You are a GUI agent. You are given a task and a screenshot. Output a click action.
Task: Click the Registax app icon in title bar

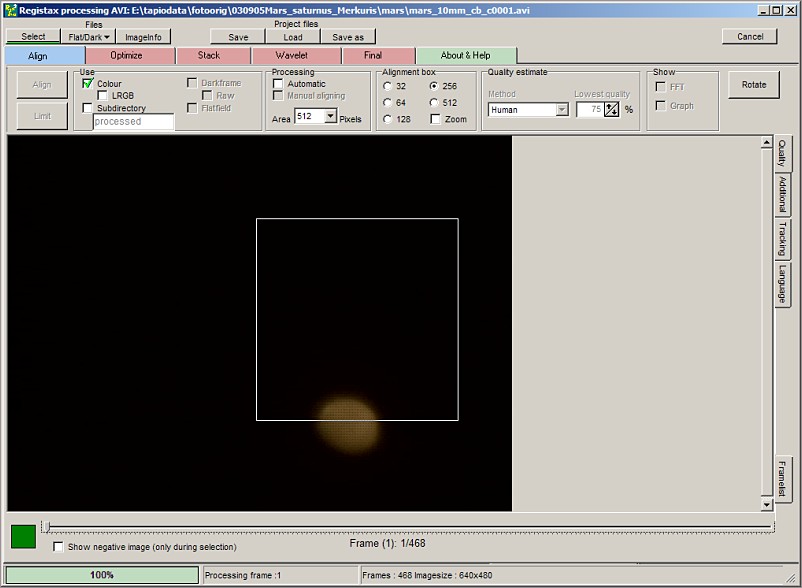(10, 9)
